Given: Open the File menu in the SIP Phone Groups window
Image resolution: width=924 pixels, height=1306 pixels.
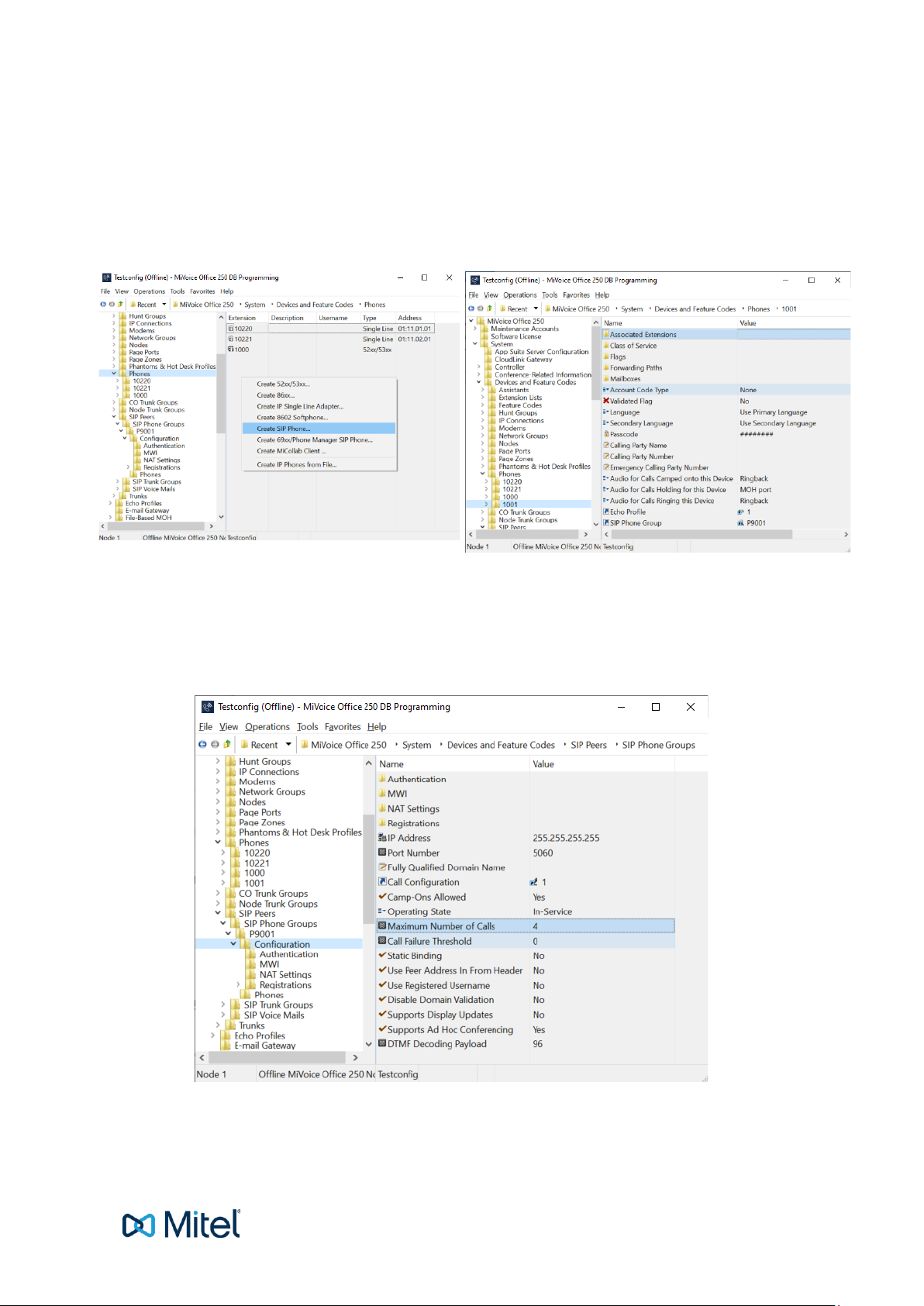Looking at the screenshot, I should (205, 727).
